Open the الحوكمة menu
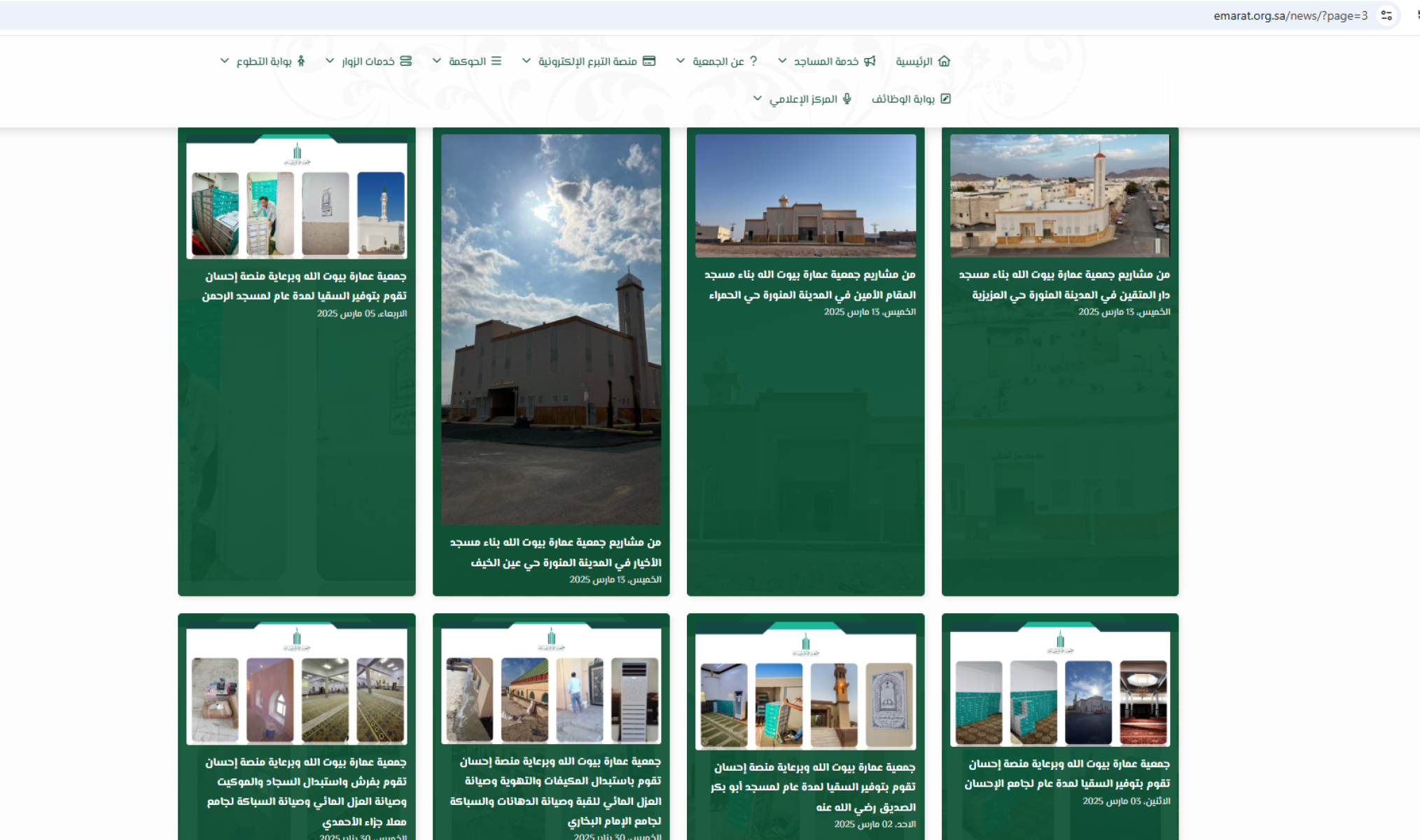 click(x=467, y=61)
